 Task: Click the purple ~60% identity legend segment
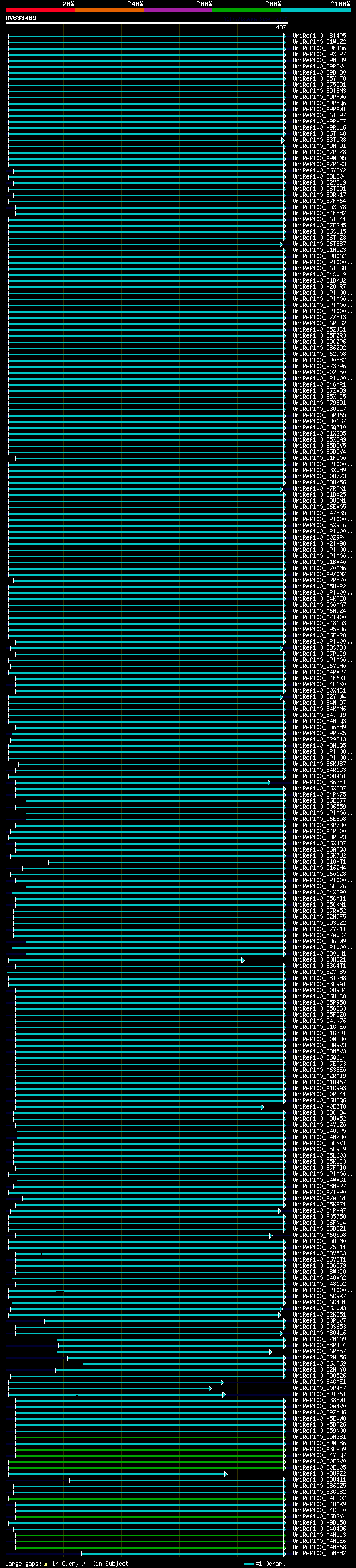pos(179,10)
